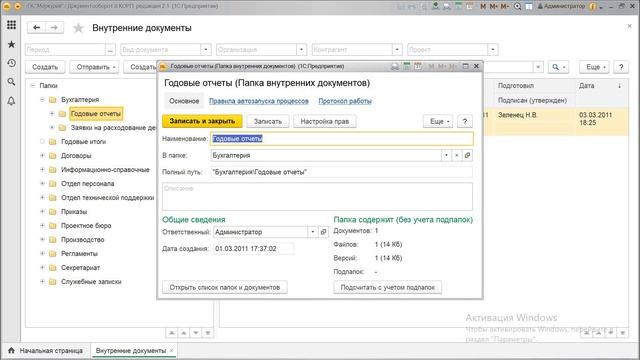Open notifications bell in sidebar

[x=11, y=101]
